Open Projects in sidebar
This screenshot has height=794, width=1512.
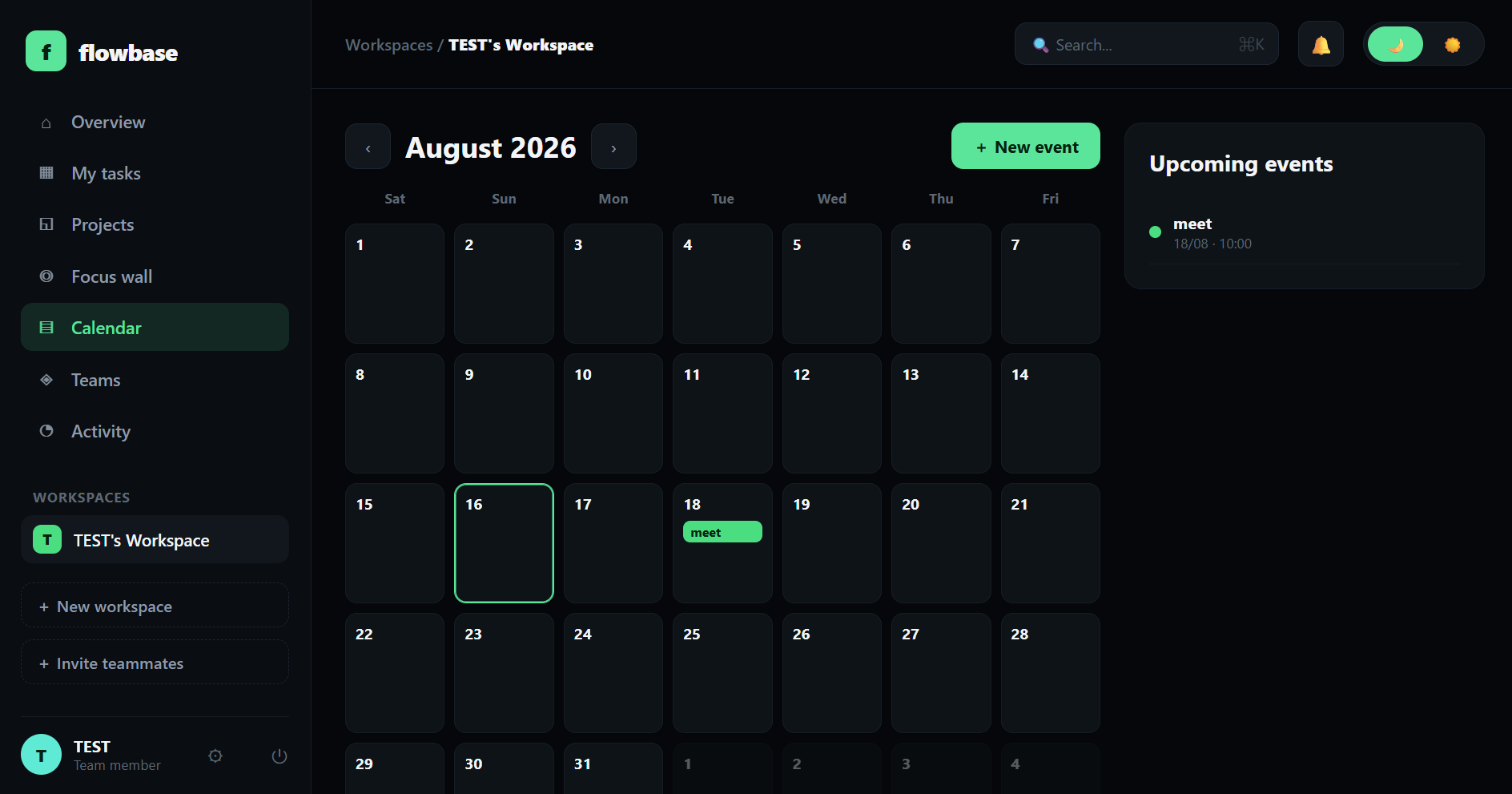coord(155,224)
